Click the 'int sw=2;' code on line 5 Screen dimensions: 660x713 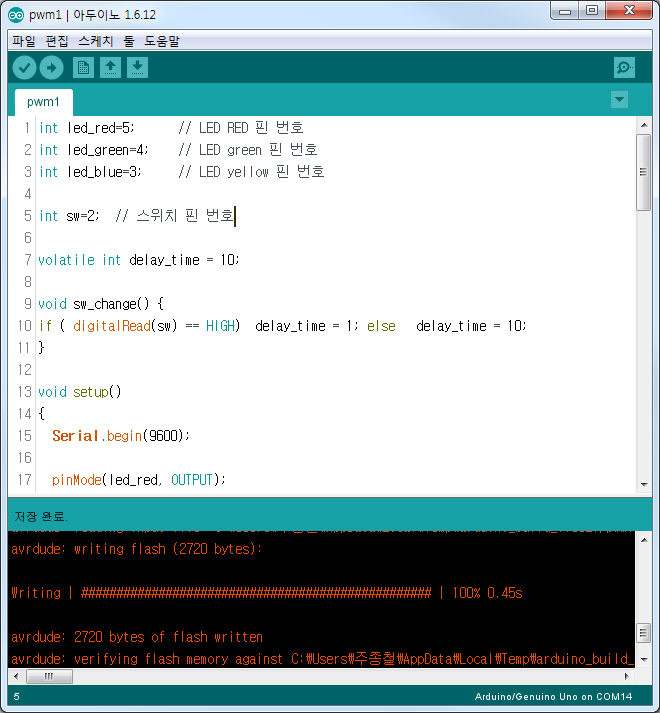coord(69,216)
